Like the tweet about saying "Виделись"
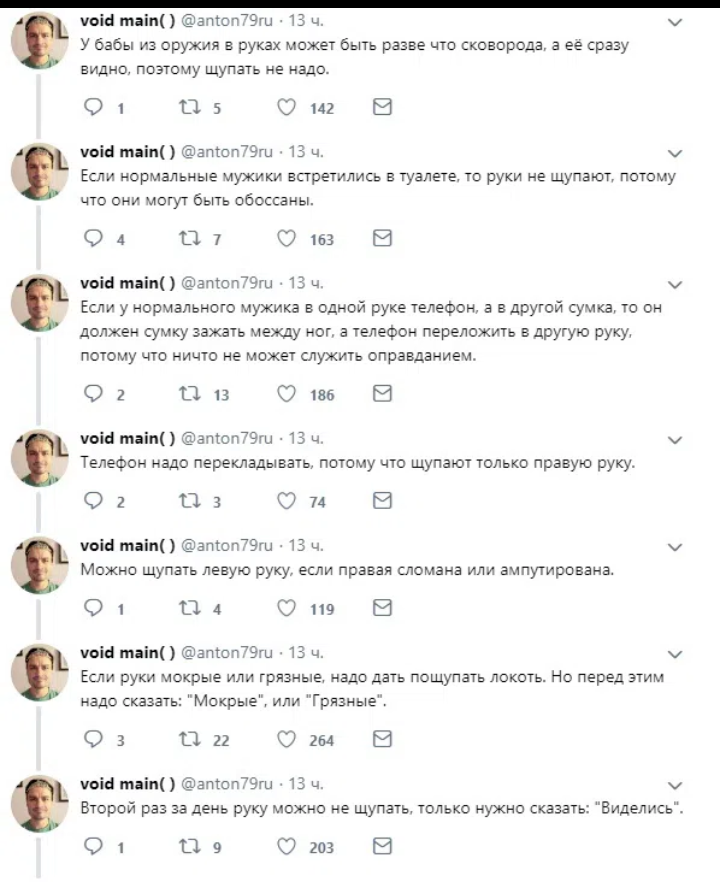Screen dimensions: 720x882 coord(286,846)
